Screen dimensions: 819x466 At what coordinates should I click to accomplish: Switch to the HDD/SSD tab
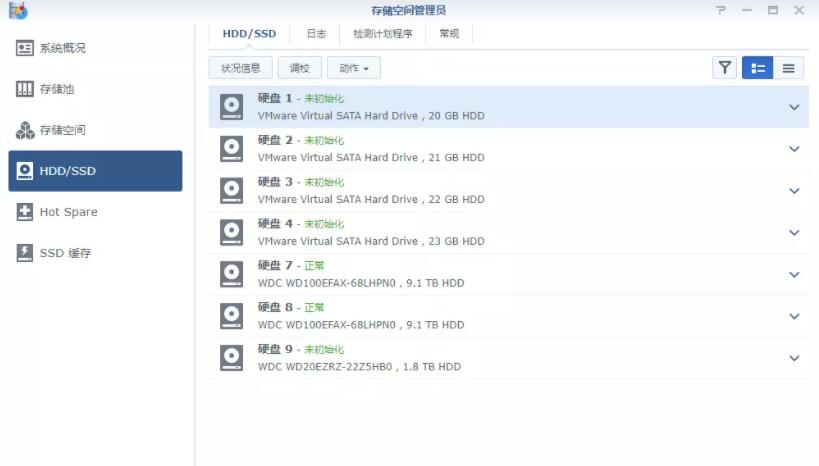[x=249, y=34]
